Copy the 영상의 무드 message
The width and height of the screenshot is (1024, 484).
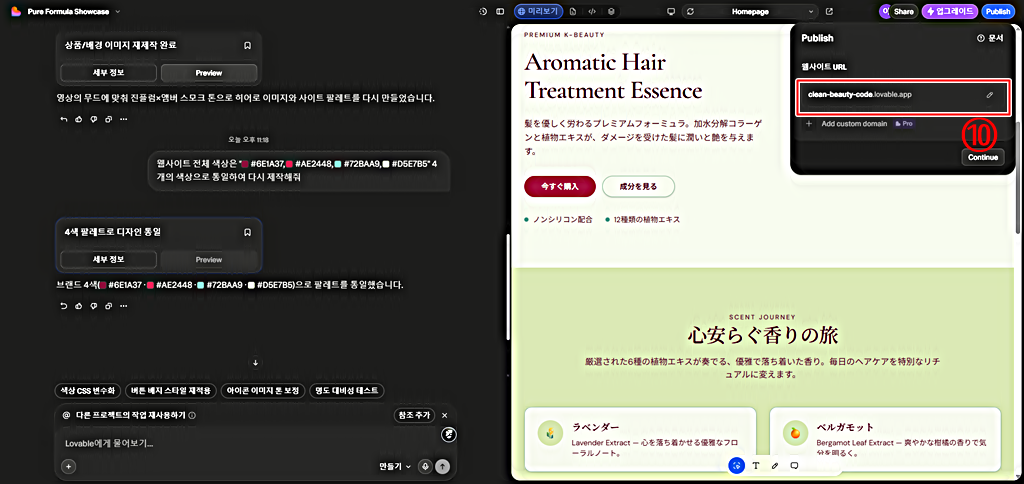click(x=108, y=119)
